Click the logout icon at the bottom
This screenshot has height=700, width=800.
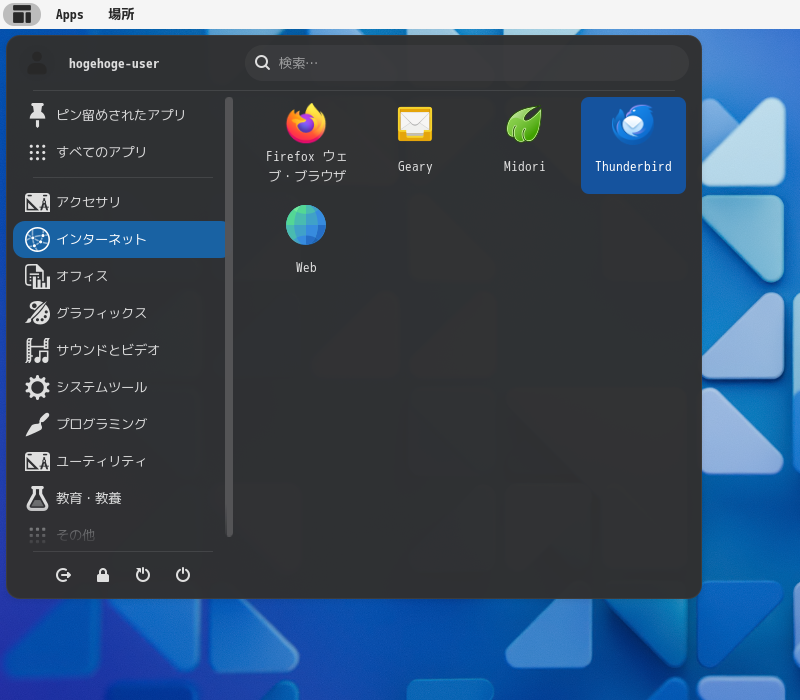(63, 575)
